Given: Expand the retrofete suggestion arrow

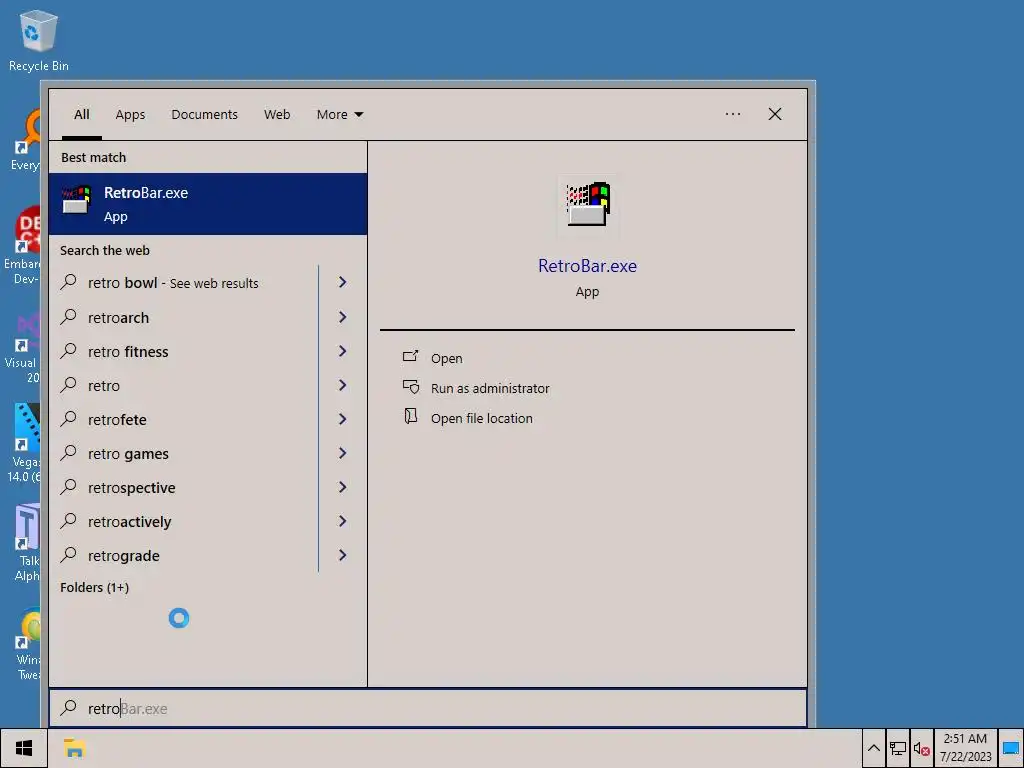Looking at the screenshot, I should 343,419.
